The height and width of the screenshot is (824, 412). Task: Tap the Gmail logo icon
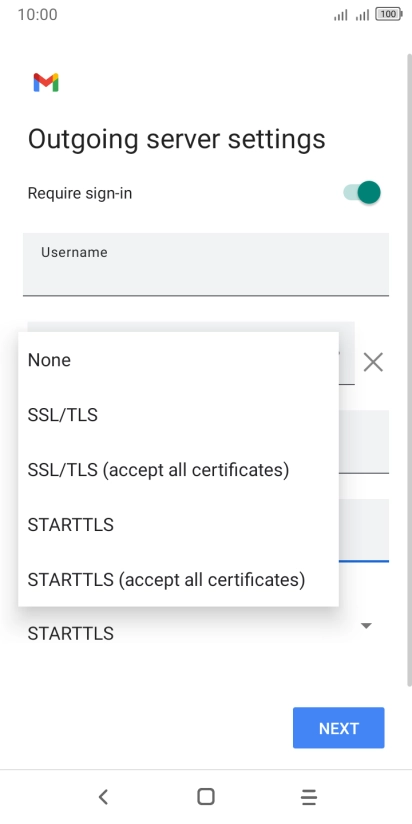coord(46,83)
